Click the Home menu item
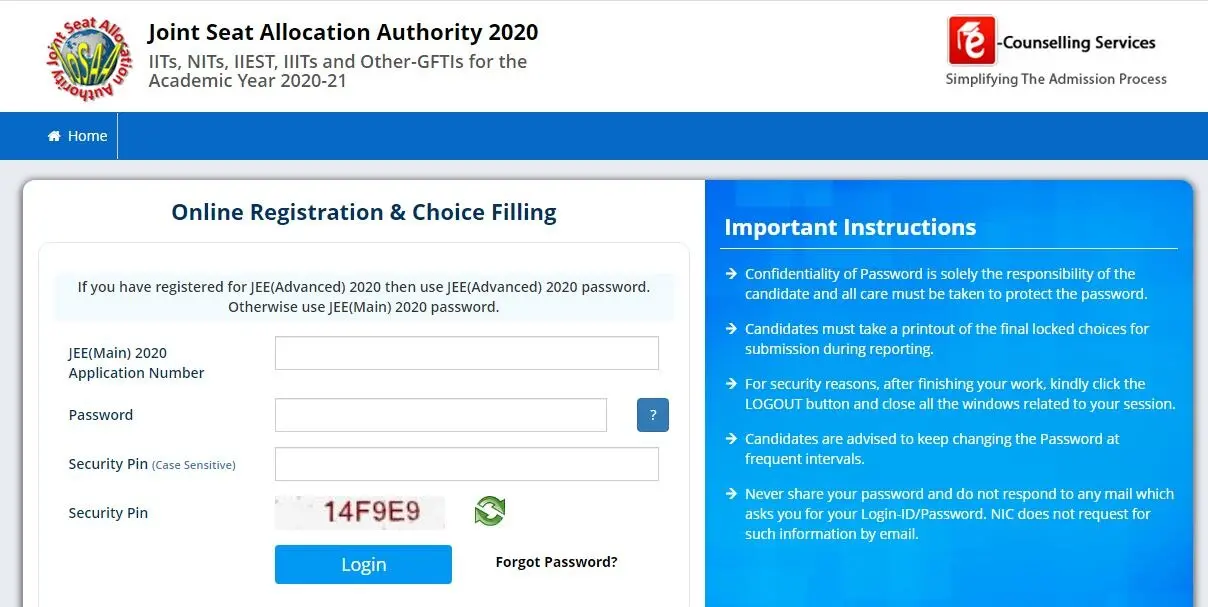 pos(78,136)
